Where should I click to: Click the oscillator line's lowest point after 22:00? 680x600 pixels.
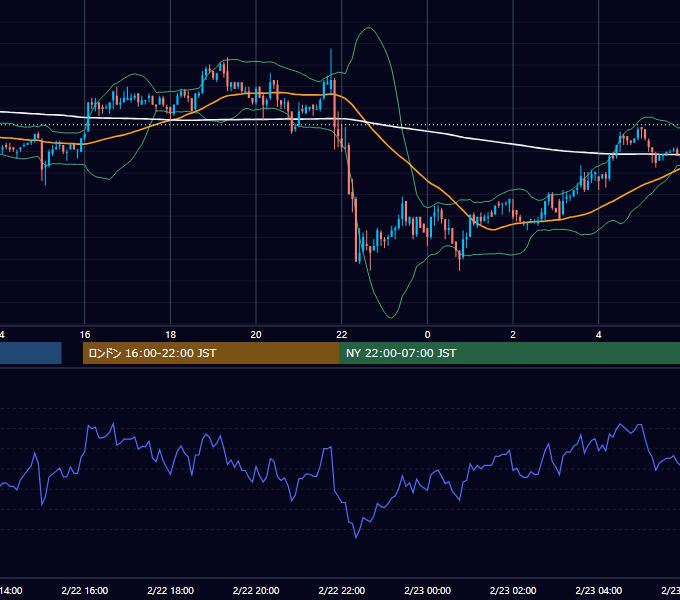tap(356, 538)
